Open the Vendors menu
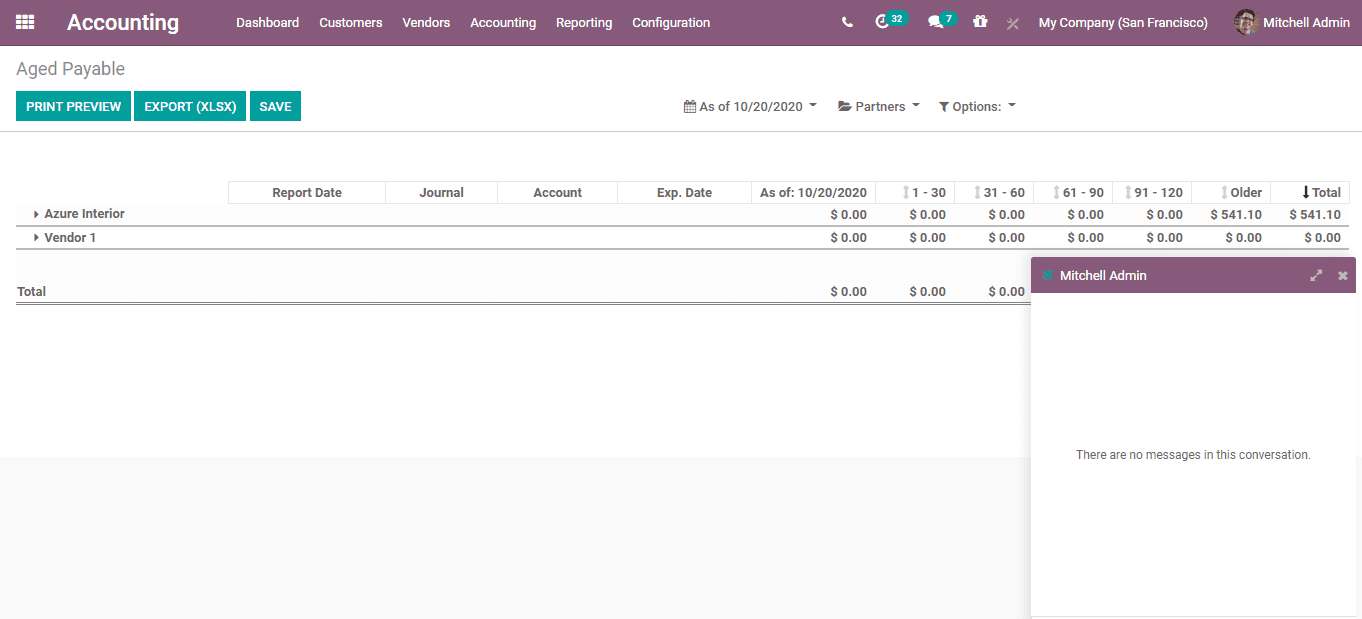1362x619 pixels. (426, 22)
